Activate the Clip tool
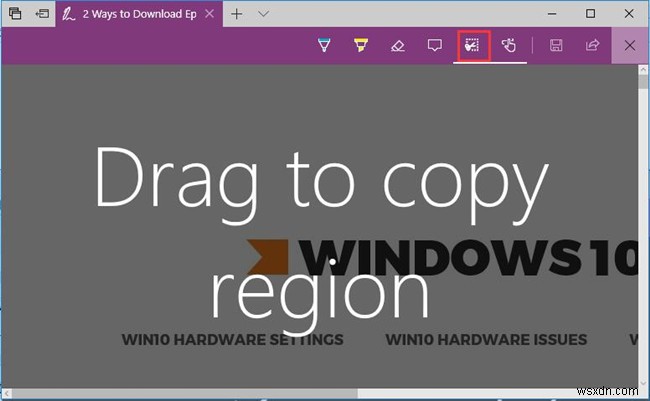650x401 pixels. pos(472,45)
